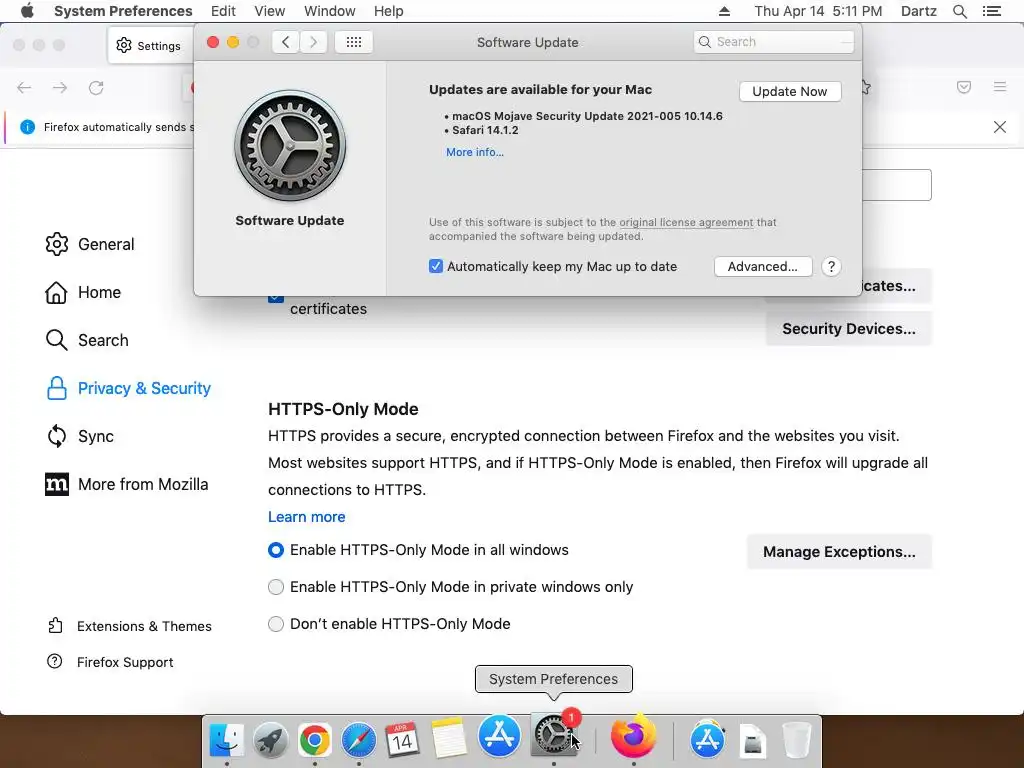The width and height of the screenshot is (1024, 768).
Task: Go forward in System Preferences window
Action: [313, 42]
